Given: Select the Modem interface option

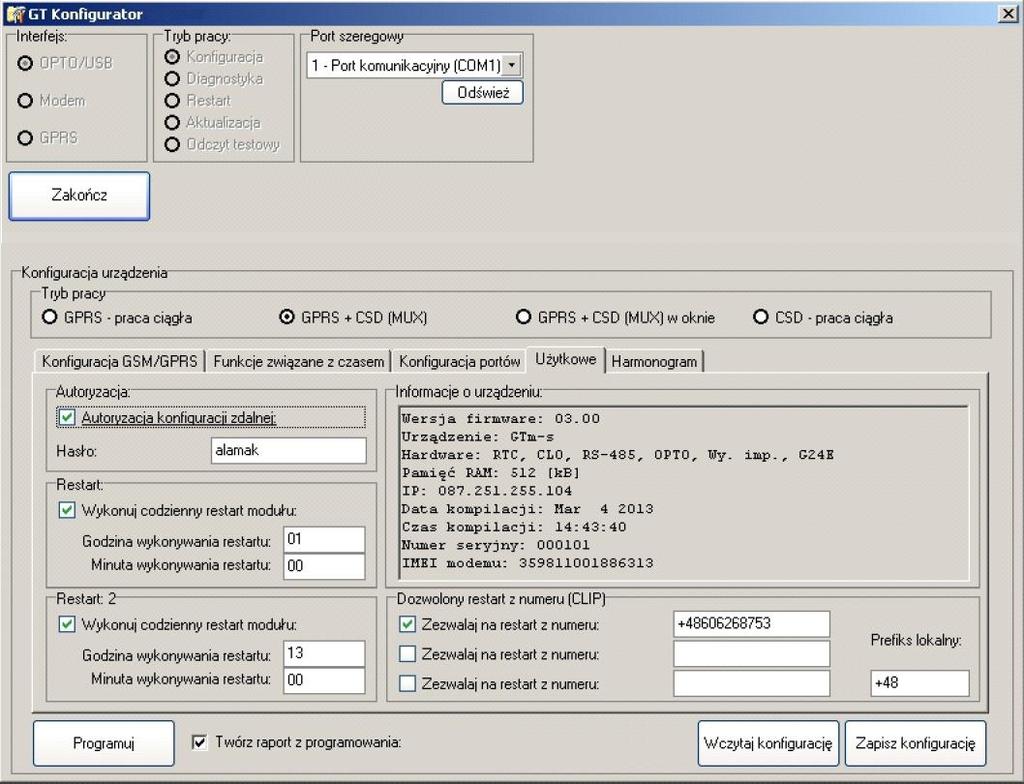Looking at the screenshot, I should pyautogui.click(x=25, y=101).
